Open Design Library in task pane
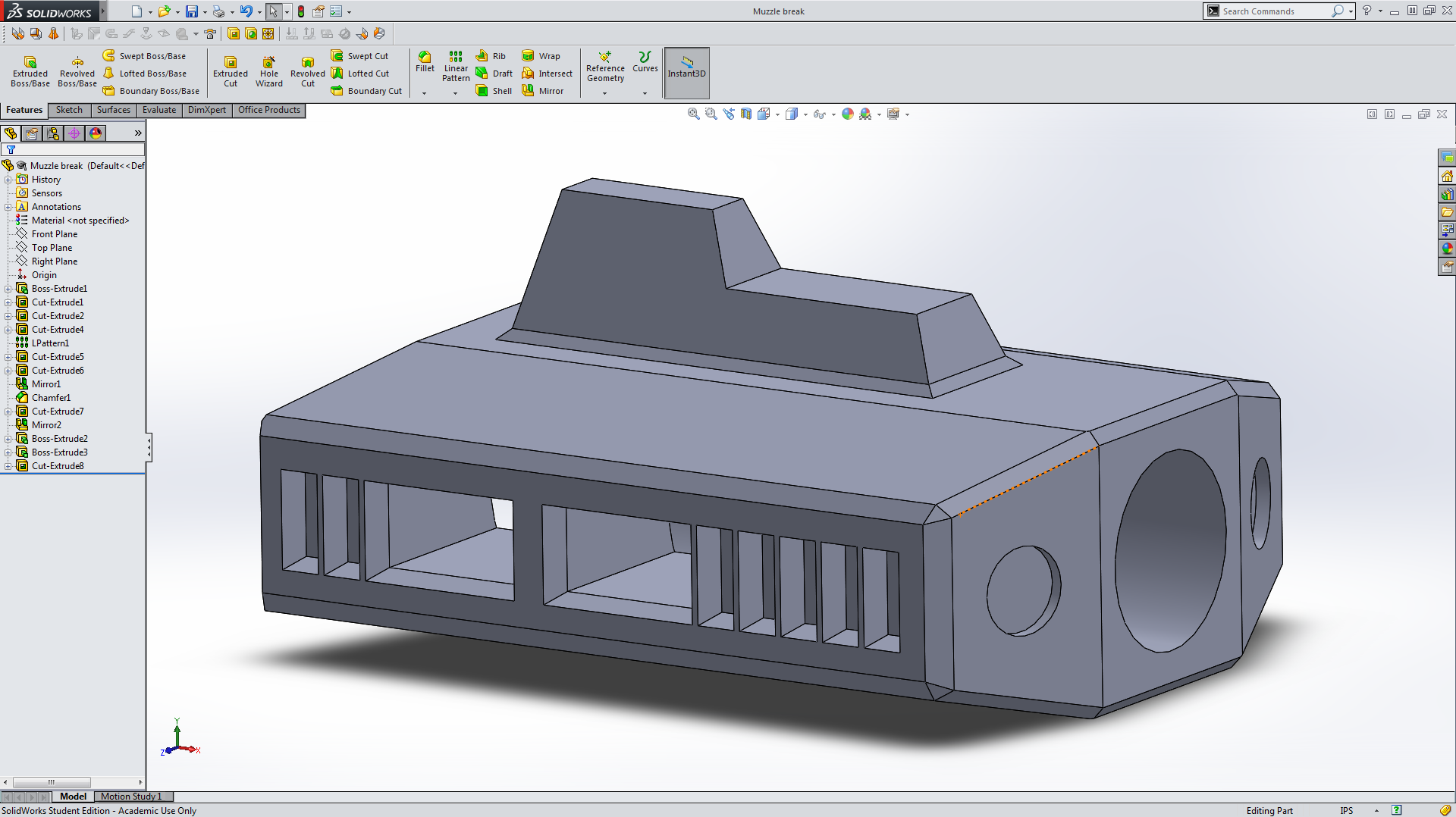Image resolution: width=1456 pixels, height=817 pixels. pyautogui.click(x=1447, y=194)
